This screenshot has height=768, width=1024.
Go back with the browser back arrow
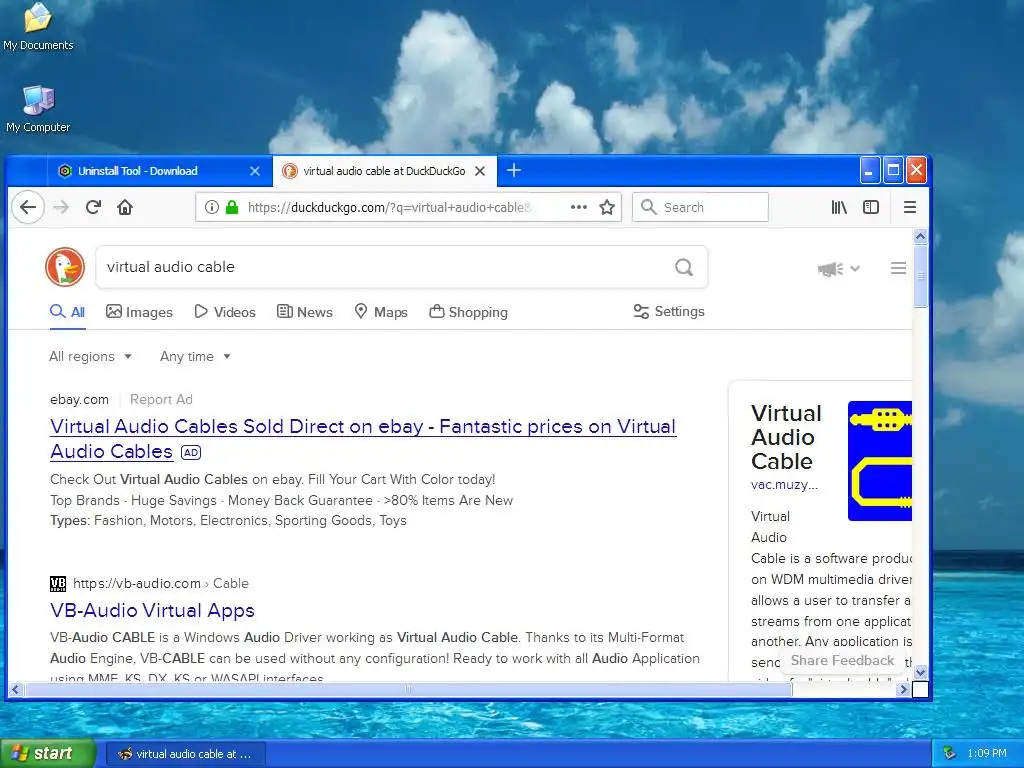click(x=28, y=207)
